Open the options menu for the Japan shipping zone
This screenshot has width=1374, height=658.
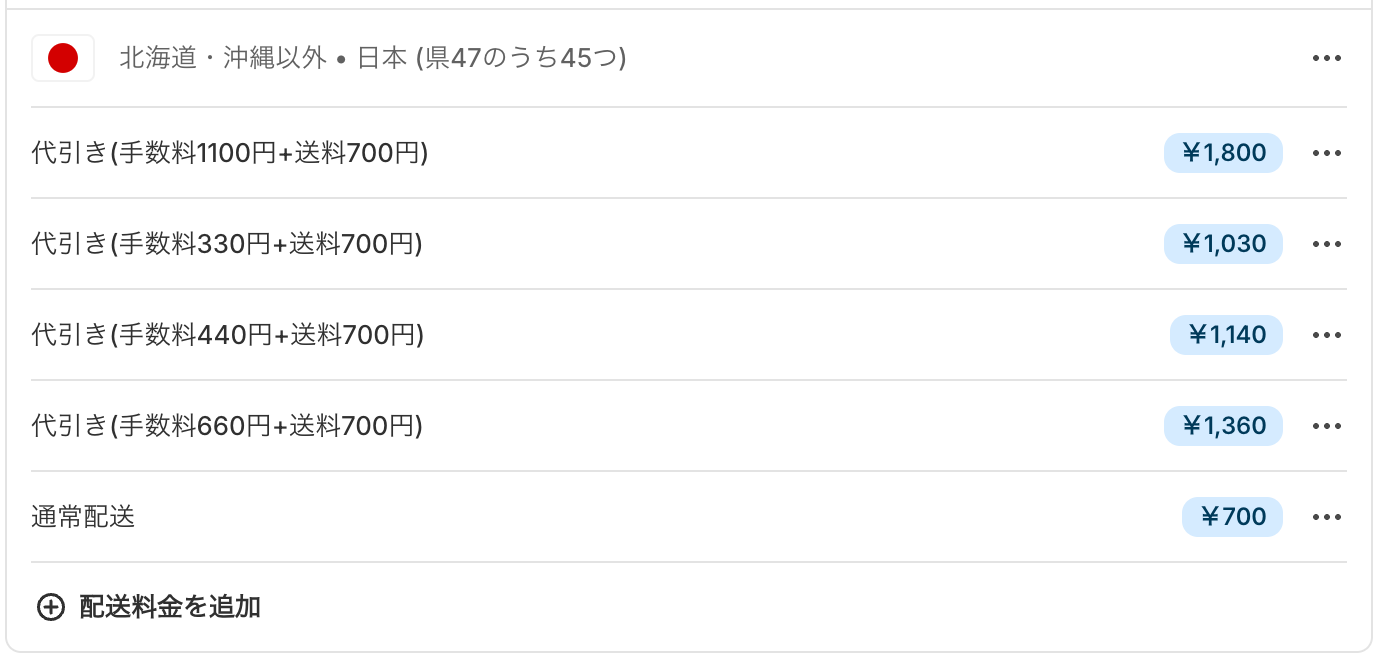(x=1326, y=58)
